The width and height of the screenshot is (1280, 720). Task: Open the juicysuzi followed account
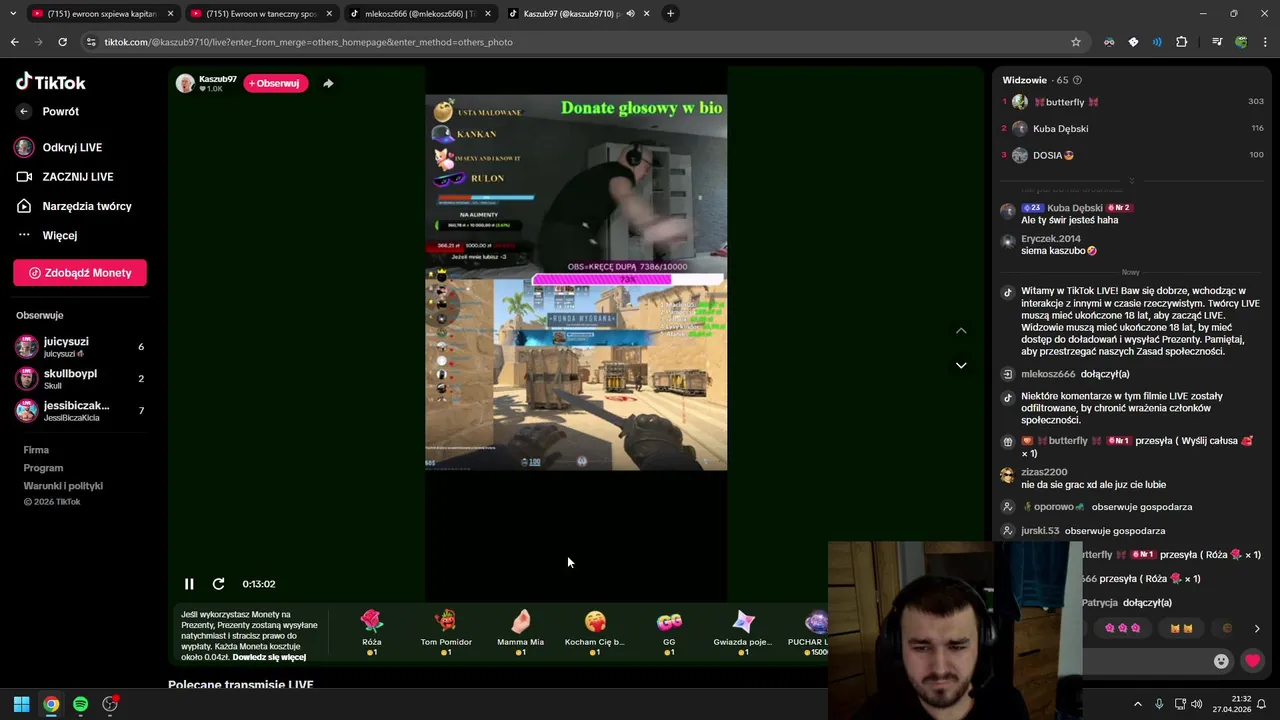(x=80, y=347)
